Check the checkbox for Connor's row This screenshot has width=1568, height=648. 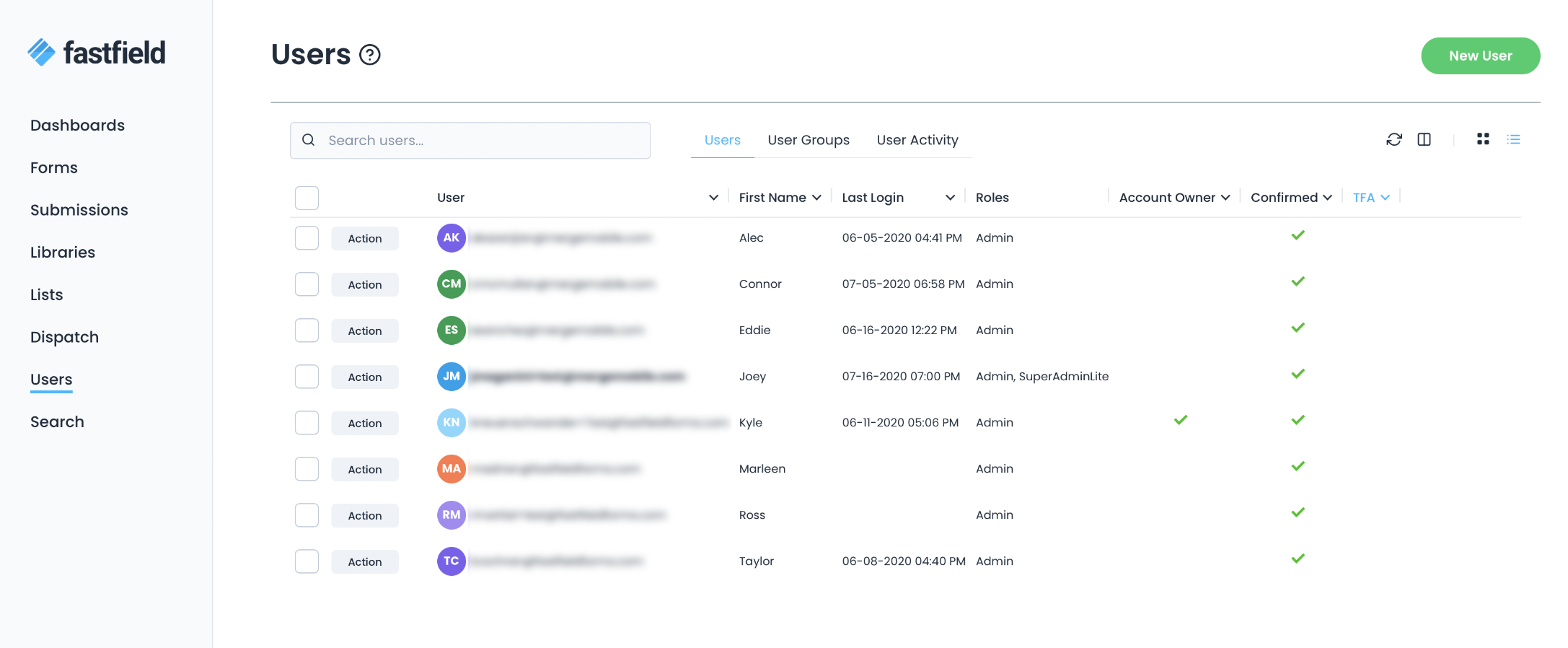[307, 284]
